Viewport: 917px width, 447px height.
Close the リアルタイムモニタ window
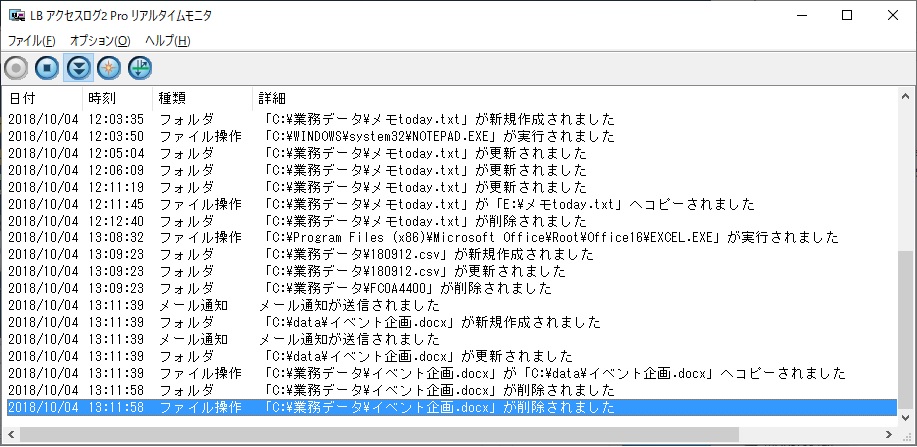tap(892, 16)
